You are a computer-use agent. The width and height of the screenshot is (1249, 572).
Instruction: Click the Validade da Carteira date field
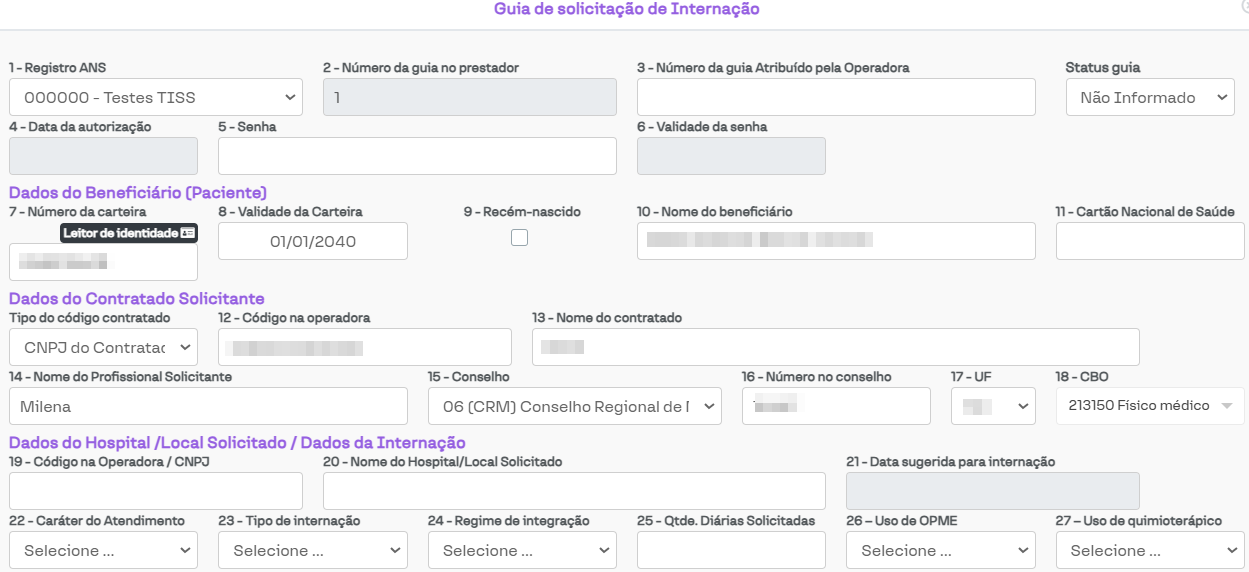(312, 241)
